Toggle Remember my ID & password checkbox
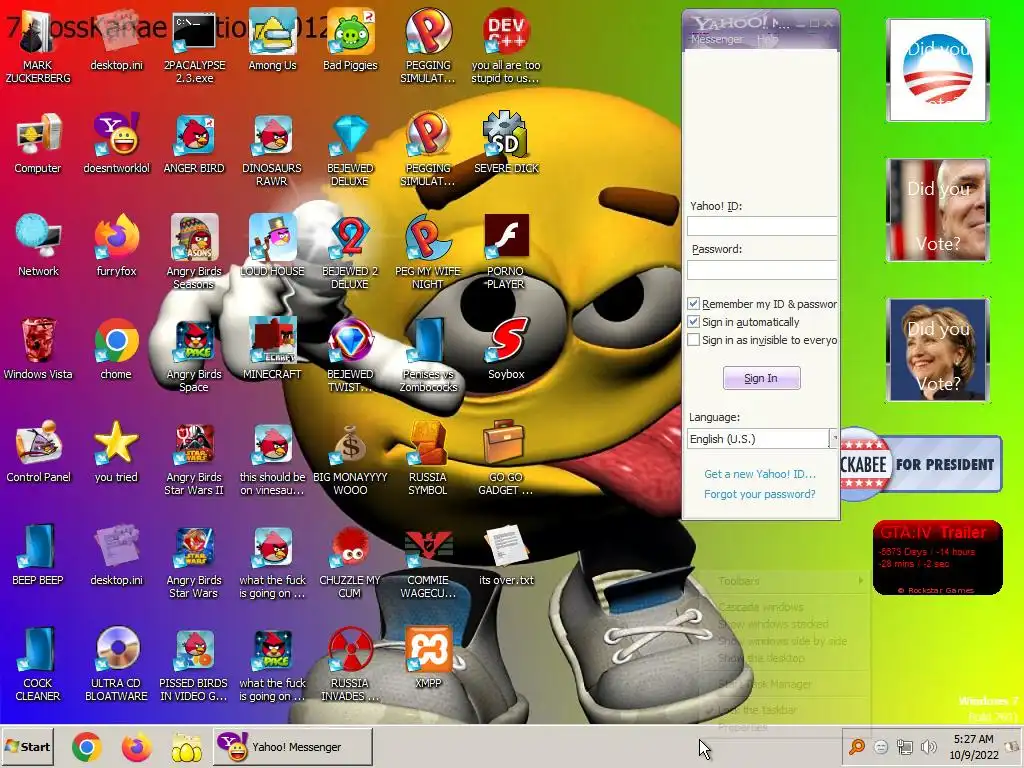 click(694, 304)
